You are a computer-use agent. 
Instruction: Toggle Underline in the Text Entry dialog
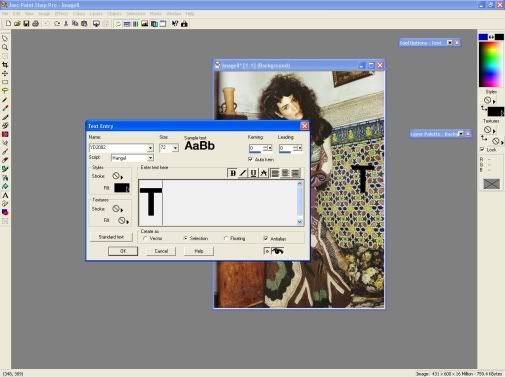(x=253, y=173)
